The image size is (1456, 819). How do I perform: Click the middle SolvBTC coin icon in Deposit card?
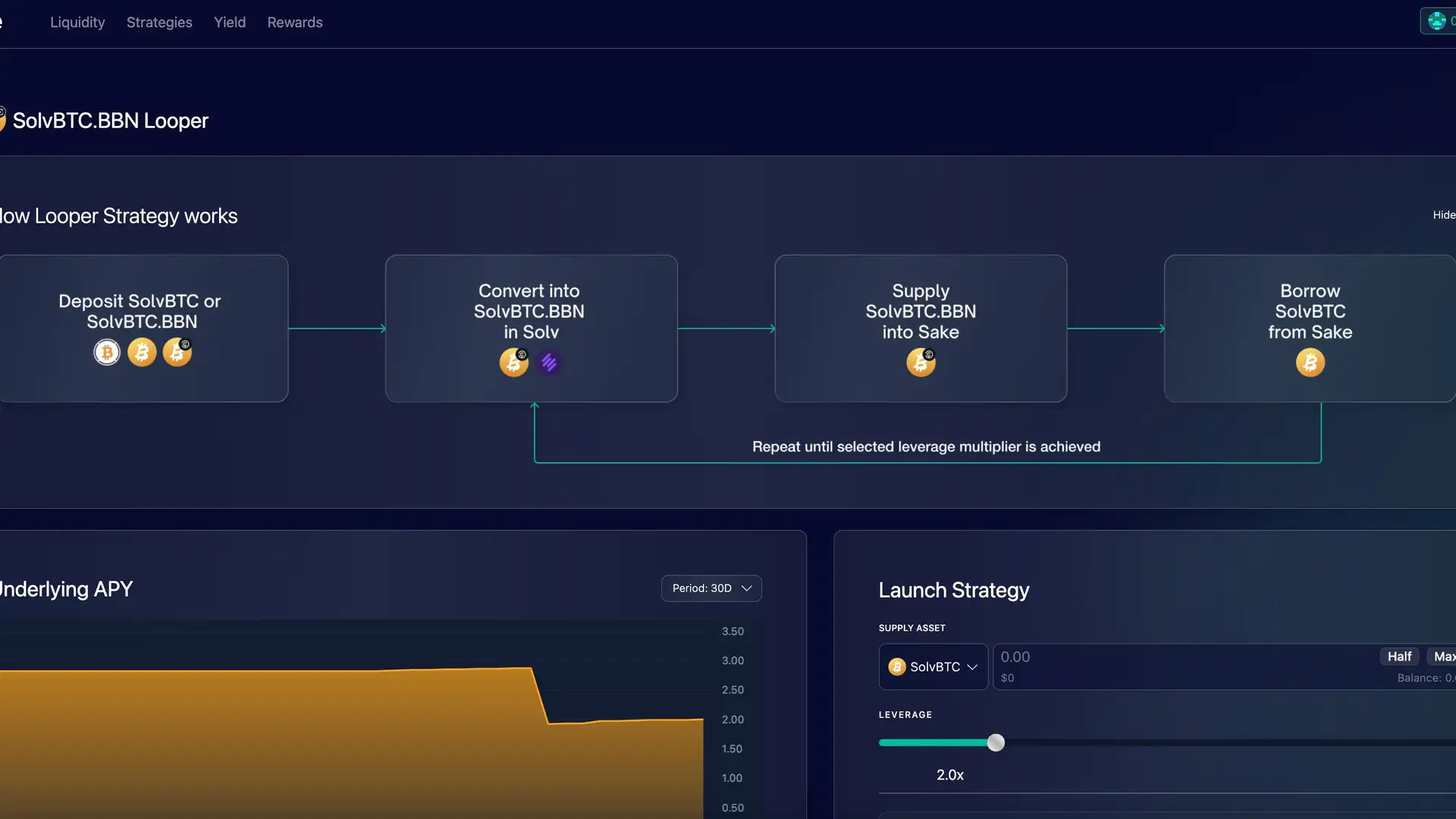coord(142,353)
